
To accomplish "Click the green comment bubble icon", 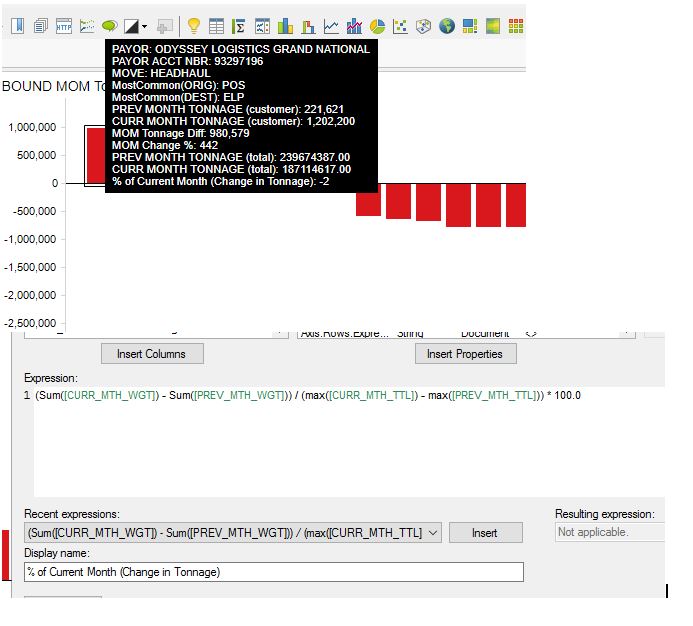I will 109,26.
